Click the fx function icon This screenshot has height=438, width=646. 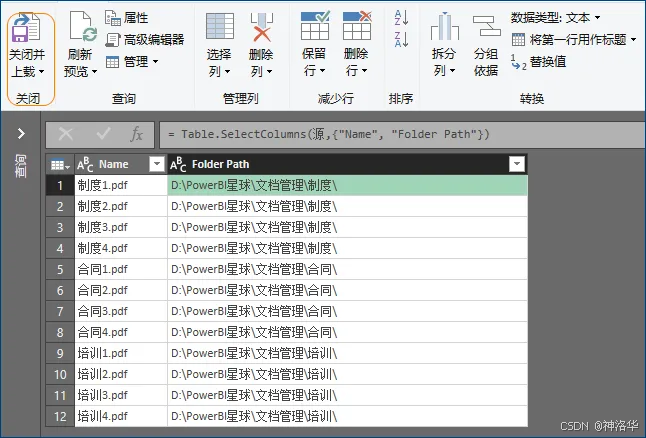pos(137,134)
